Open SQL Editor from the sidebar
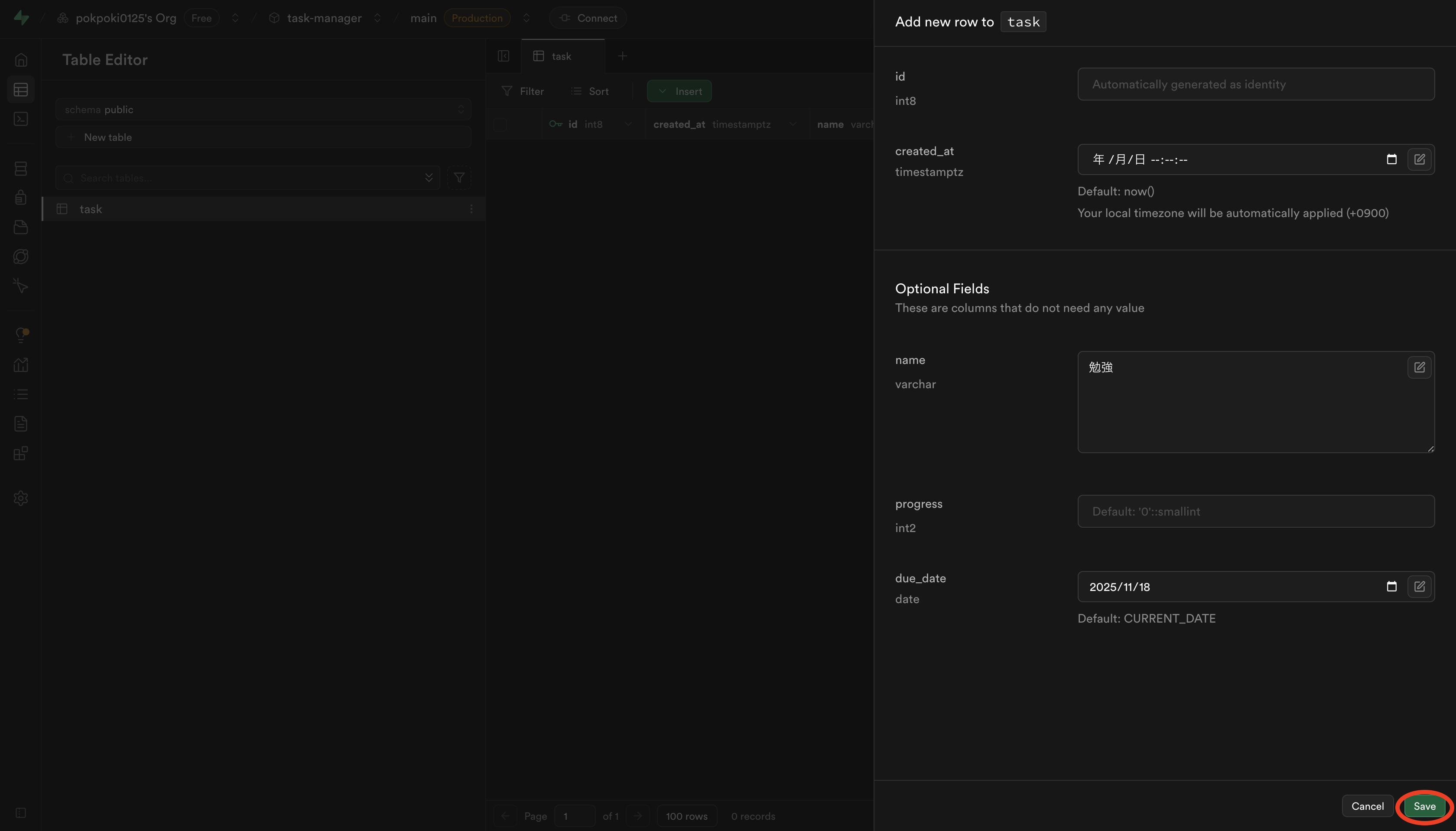This screenshot has height=831, width=1456. pyautogui.click(x=21, y=119)
